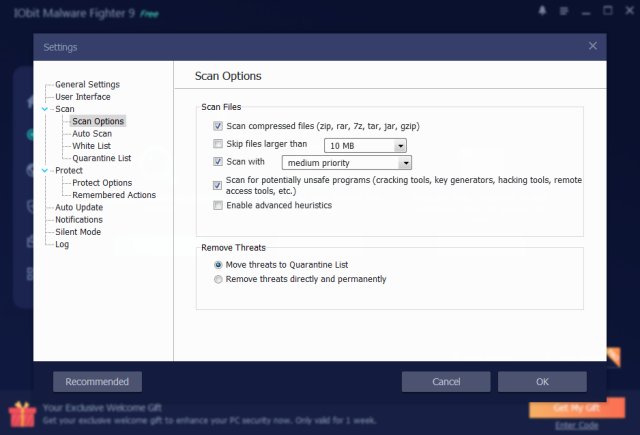
Task: Enable advanced heuristics checkbox
Action: 218,206
